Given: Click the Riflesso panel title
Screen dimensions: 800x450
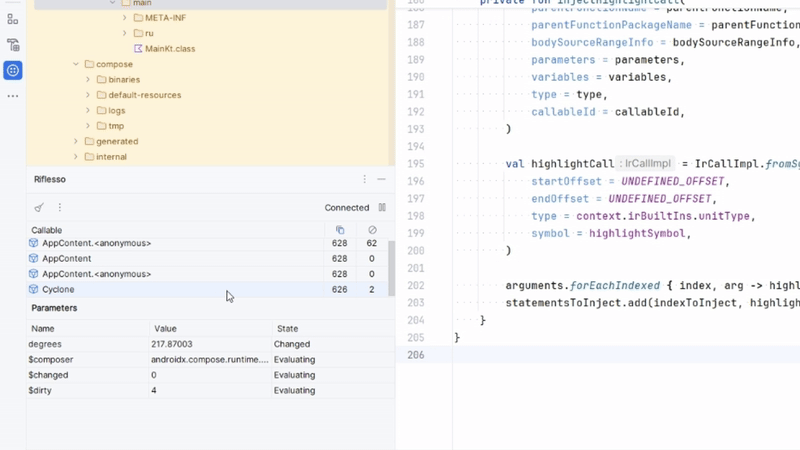Looking at the screenshot, I should coord(49,179).
